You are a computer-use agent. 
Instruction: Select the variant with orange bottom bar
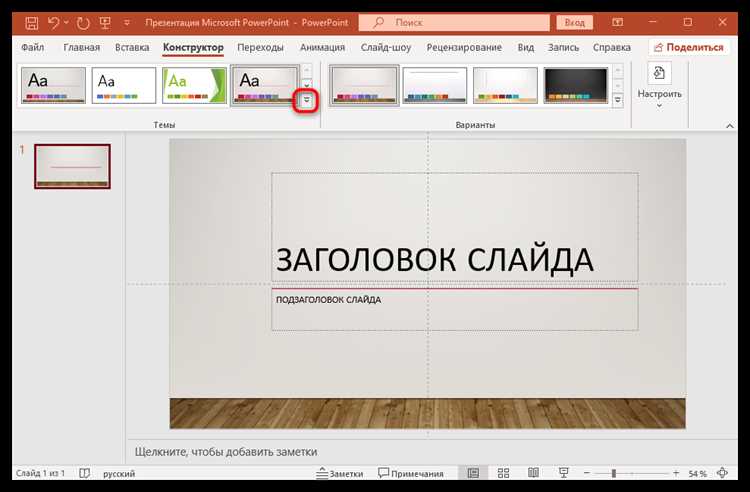(505, 85)
